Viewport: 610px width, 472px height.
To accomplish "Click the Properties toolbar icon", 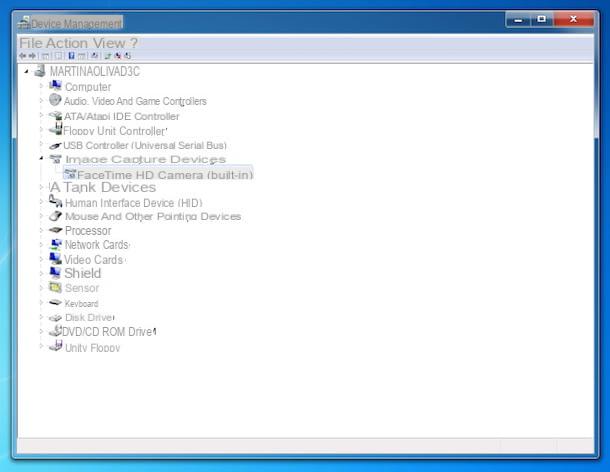I will pos(58,56).
